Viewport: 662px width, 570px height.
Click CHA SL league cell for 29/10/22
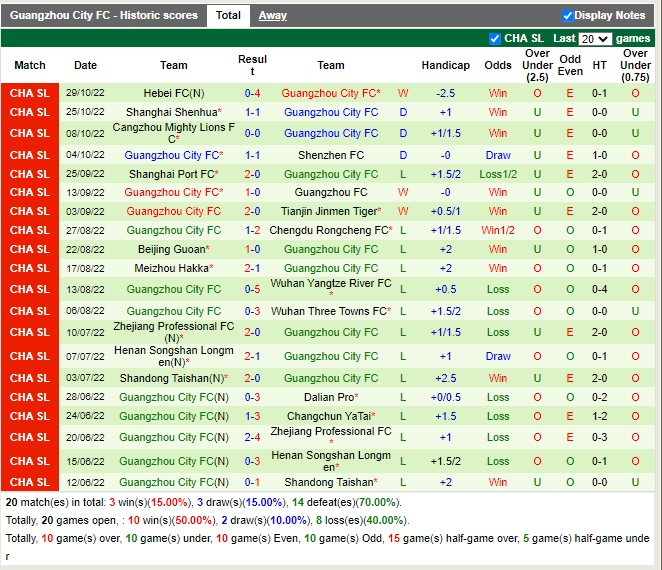[x=30, y=92]
